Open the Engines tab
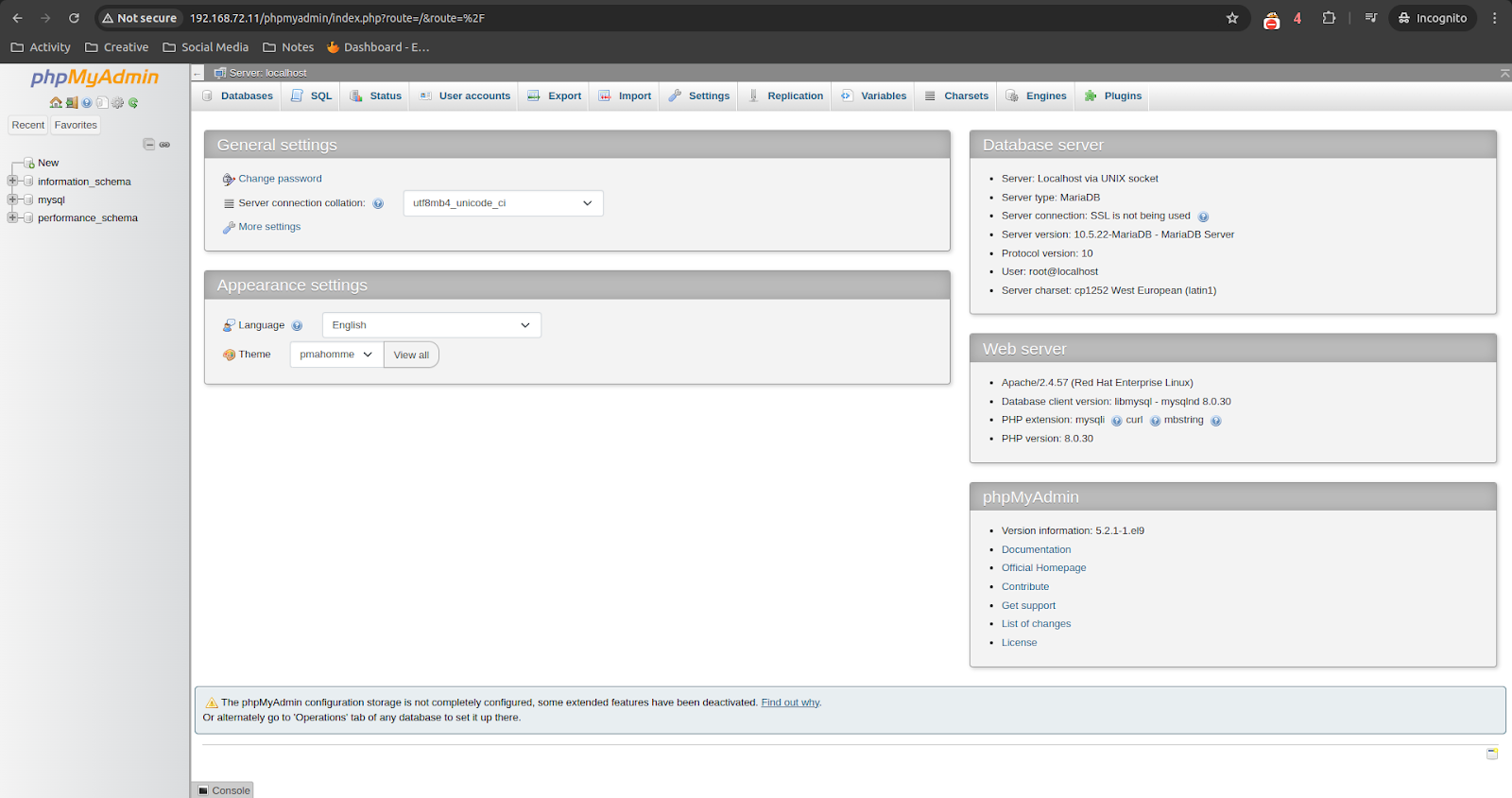1512x798 pixels. (1037, 96)
